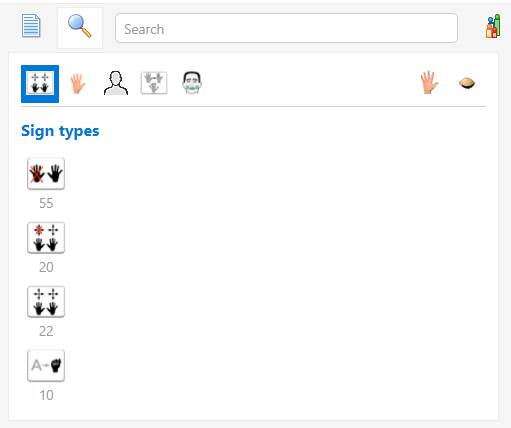Select the highlighted sign types filter tab

click(x=40, y=84)
